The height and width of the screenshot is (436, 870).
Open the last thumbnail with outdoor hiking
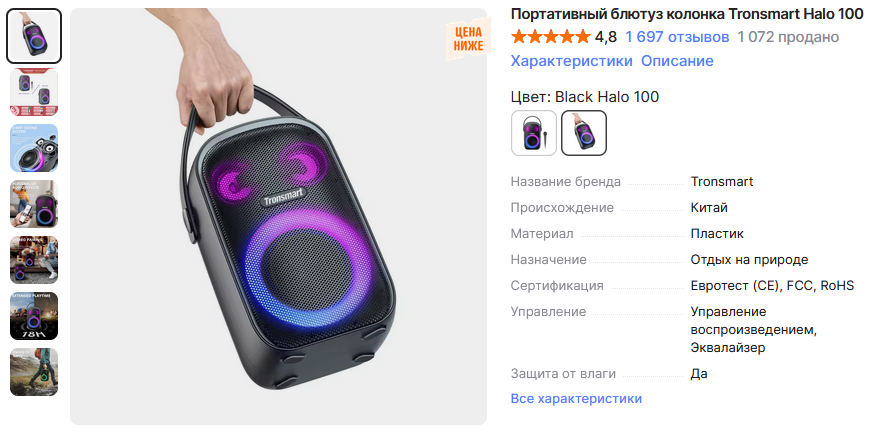point(34,372)
